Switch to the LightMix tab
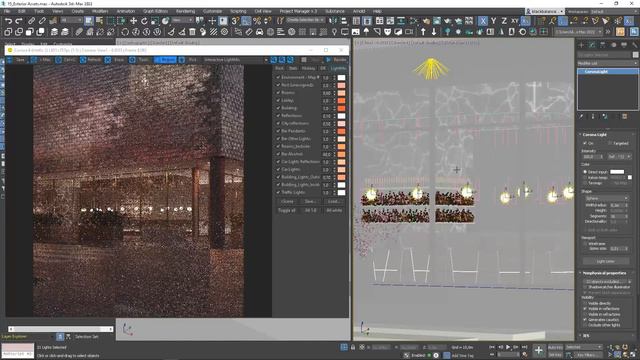This screenshot has height=360, width=640. 338,68
